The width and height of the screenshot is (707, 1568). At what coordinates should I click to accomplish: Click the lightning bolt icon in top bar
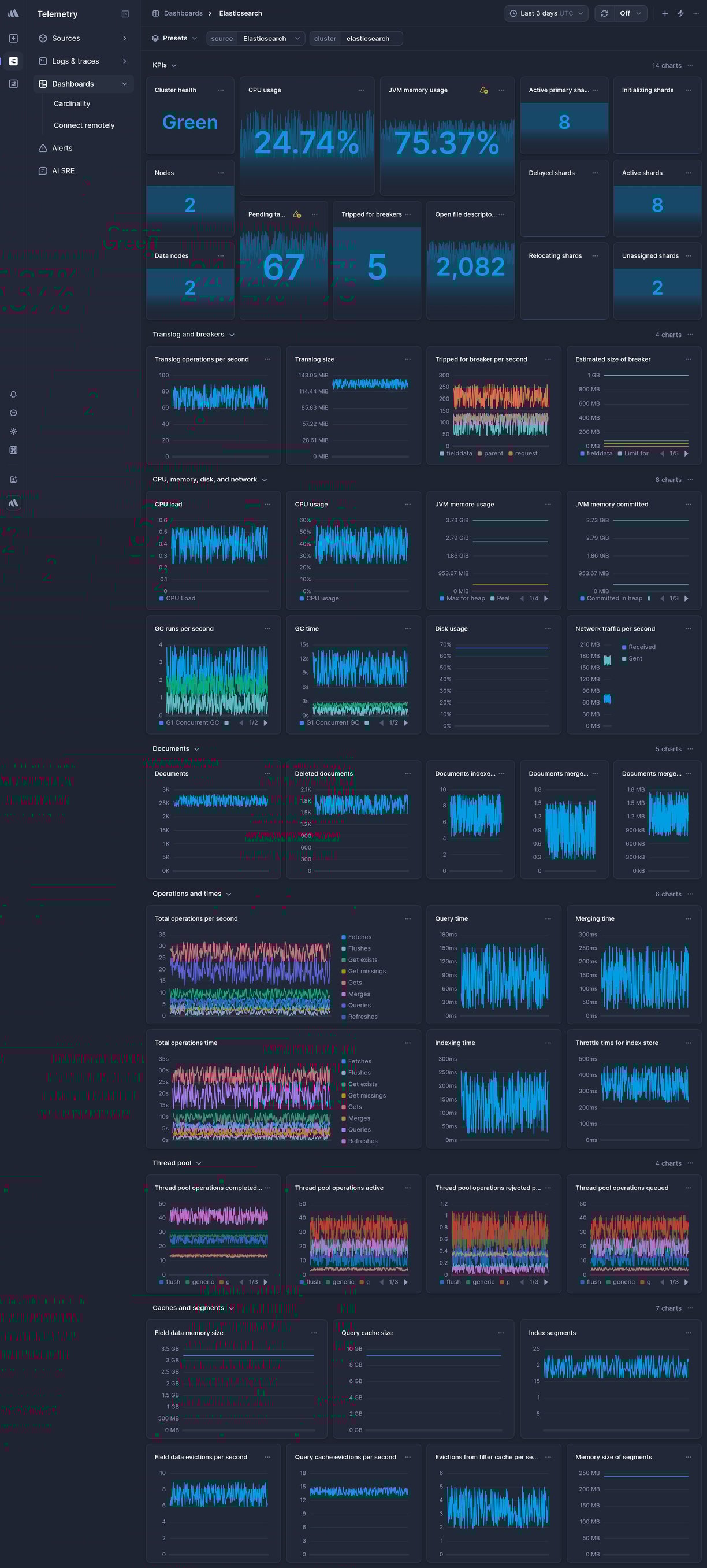pos(680,13)
